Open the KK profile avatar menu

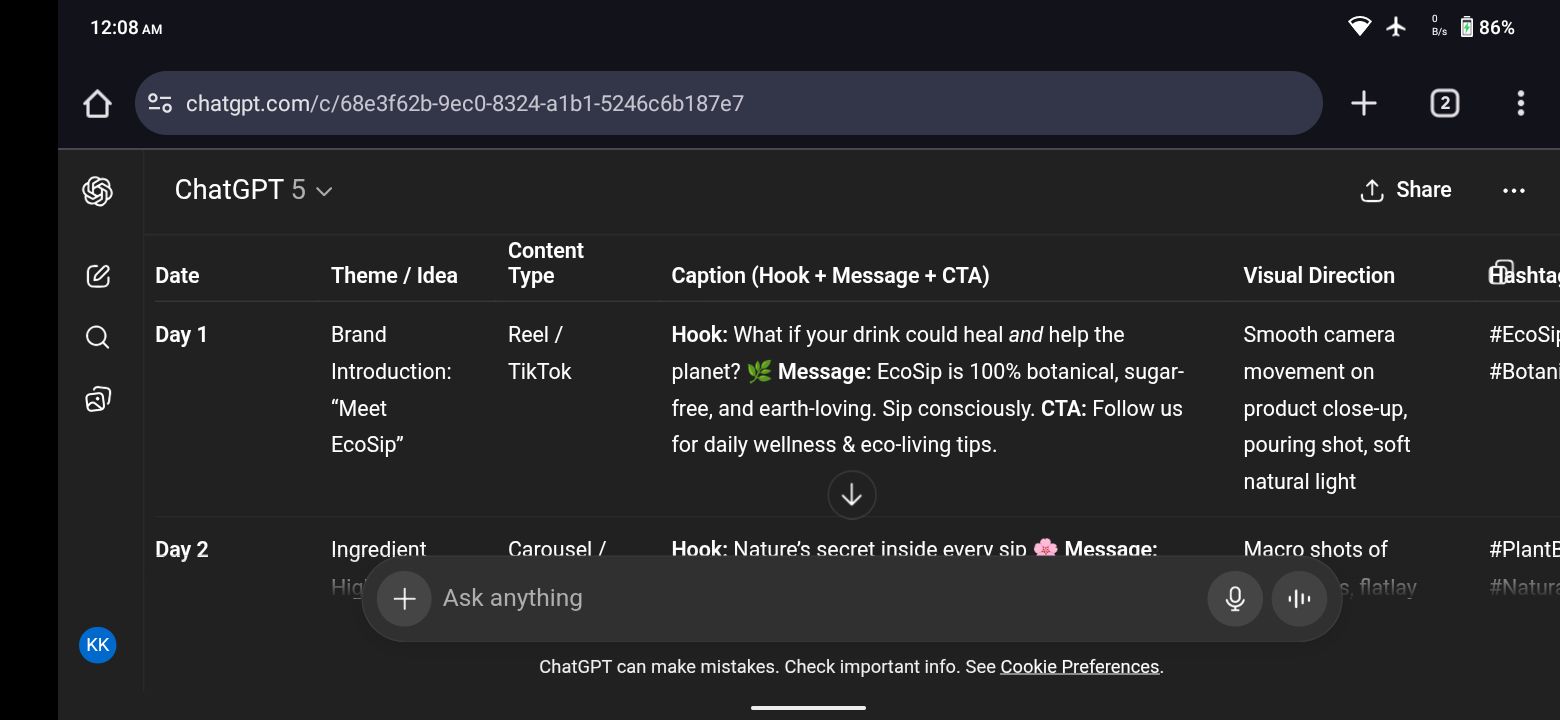tap(97, 645)
